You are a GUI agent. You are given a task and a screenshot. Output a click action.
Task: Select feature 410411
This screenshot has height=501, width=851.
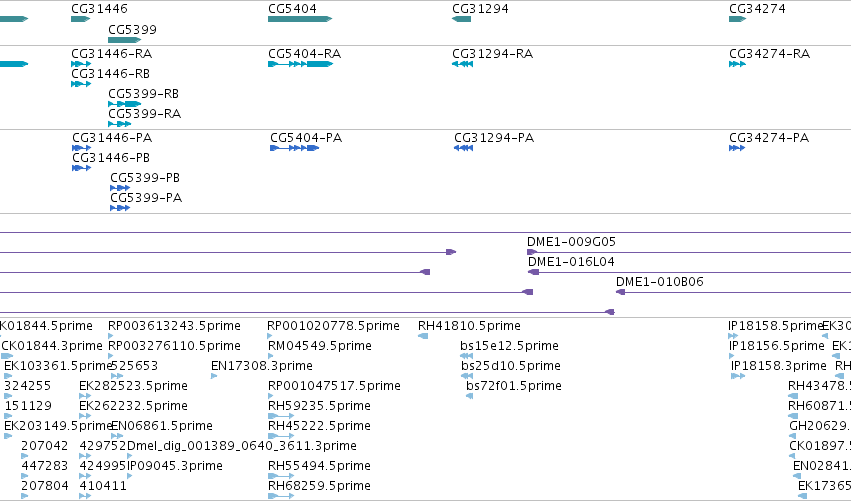[x=103, y=486]
